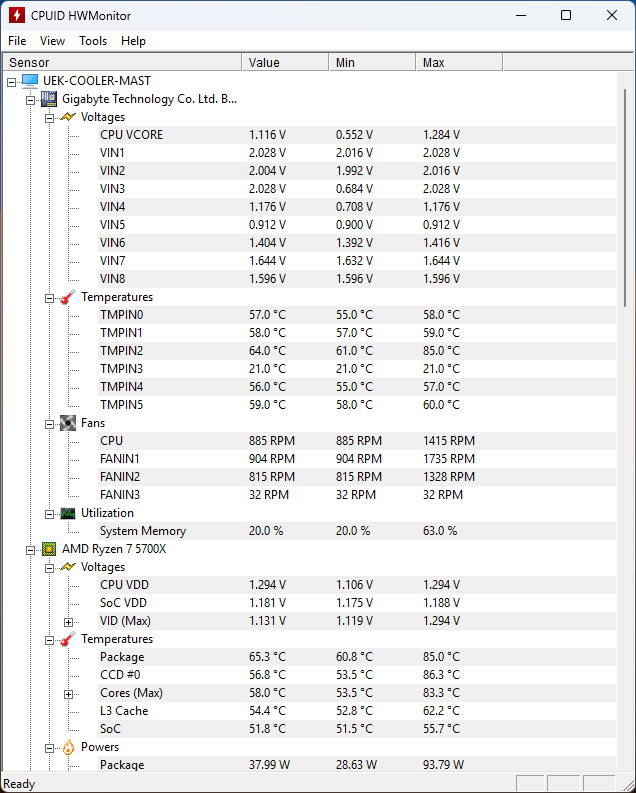The width and height of the screenshot is (636, 793).
Task: Select the CCD #0 temperature row
Action: tap(357, 675)
